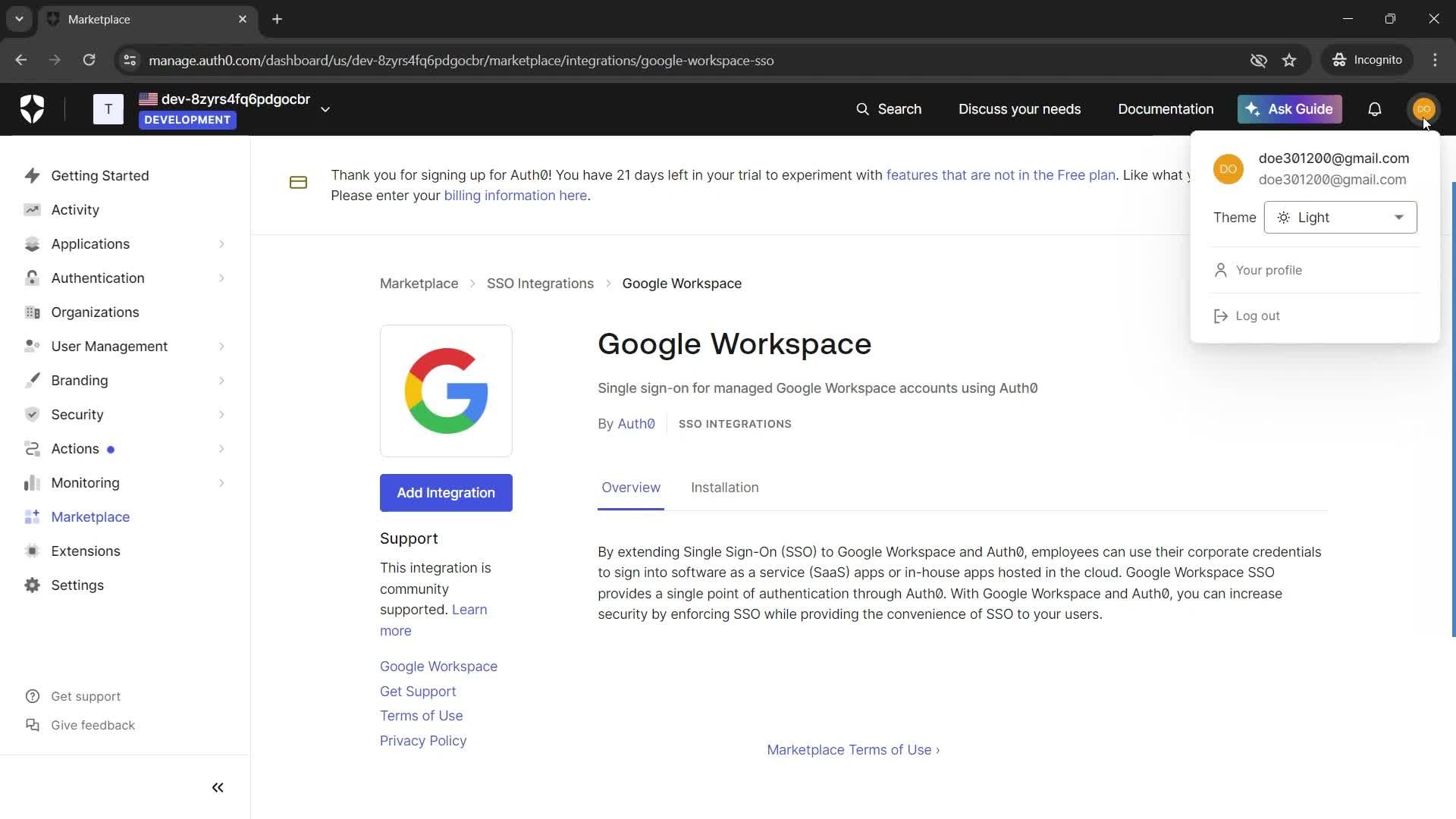
Task: Open Documentation in the top header
Action: pyautogui.click(x=1166, y=109)
